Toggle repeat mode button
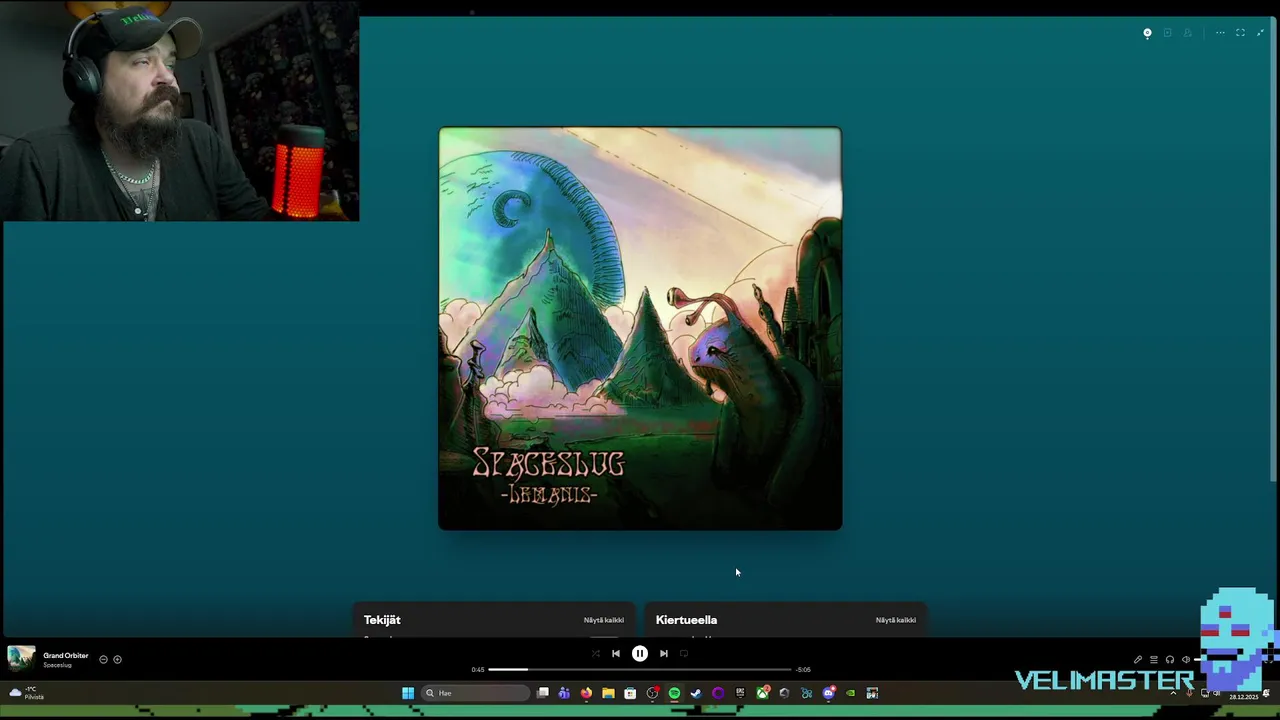The width and height of the screenshot is (1280, 720). pos(684,653)
